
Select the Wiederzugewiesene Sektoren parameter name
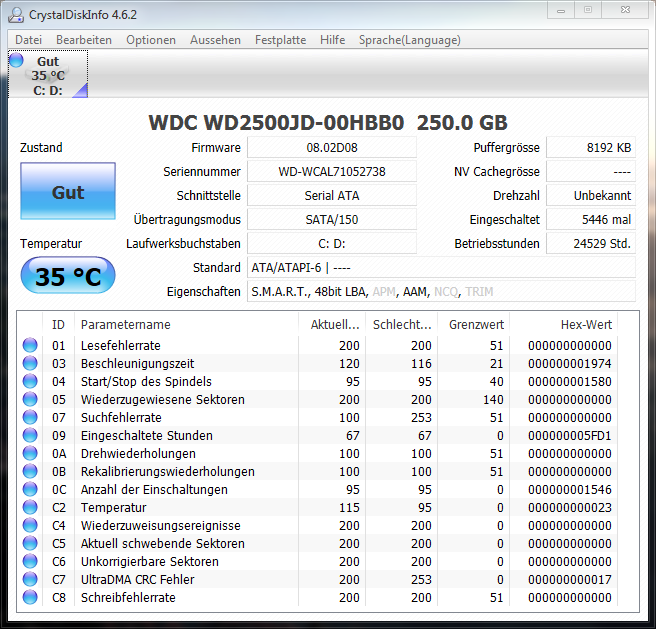click(162, 399)
